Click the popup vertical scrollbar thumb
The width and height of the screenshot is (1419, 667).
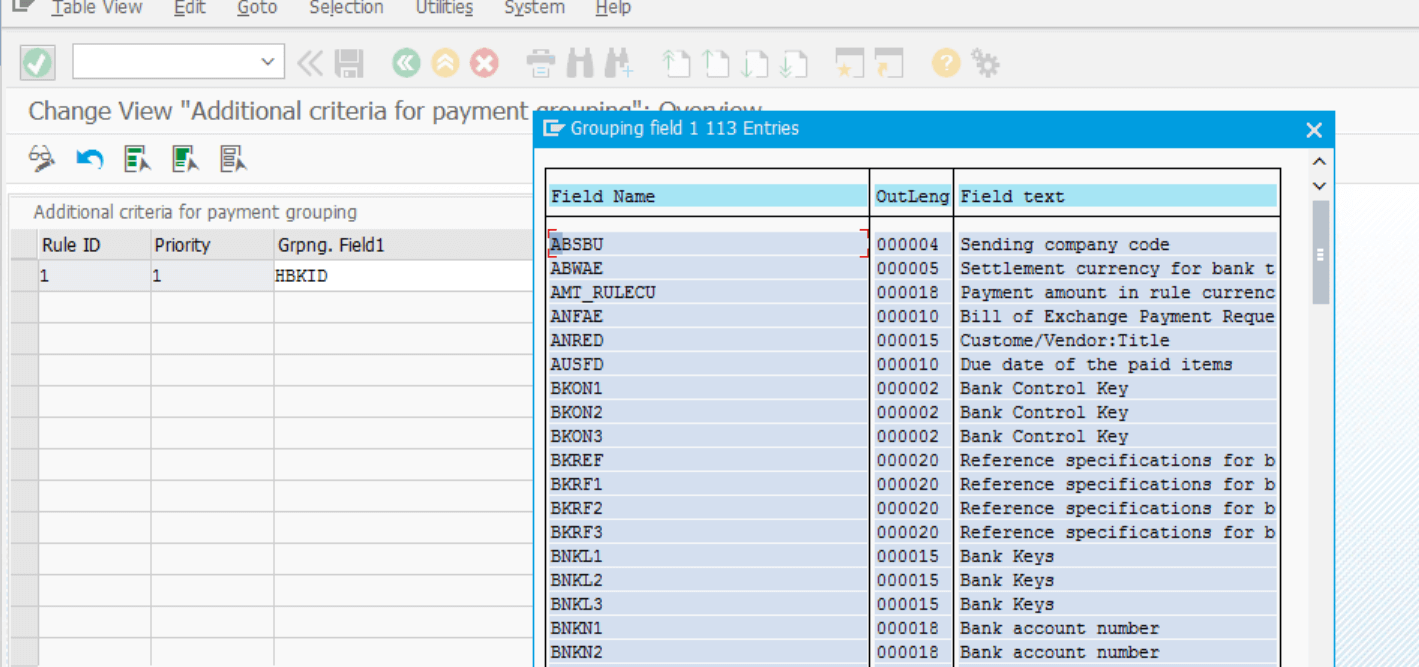point(1320,252)
